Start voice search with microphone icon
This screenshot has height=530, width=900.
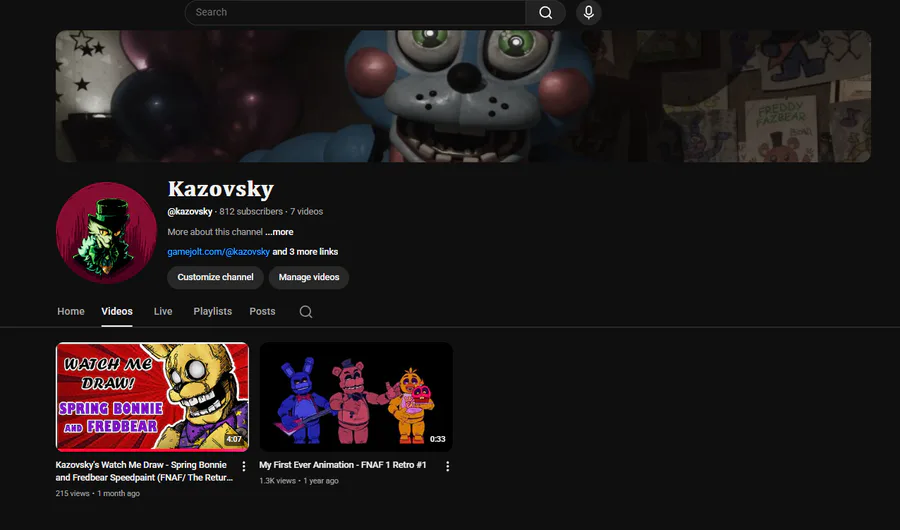click(x=588, y=13)
